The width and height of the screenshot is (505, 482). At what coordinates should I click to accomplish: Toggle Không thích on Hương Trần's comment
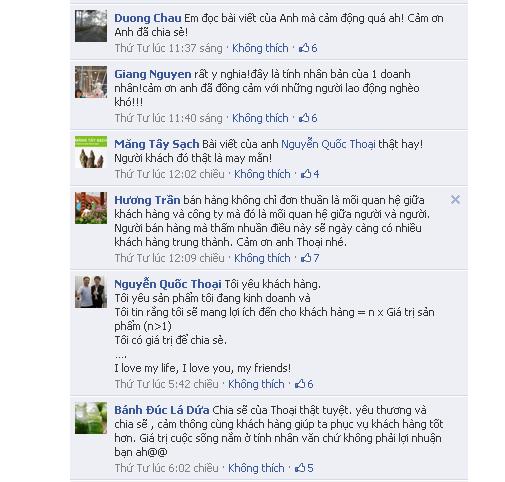[262, 258]
